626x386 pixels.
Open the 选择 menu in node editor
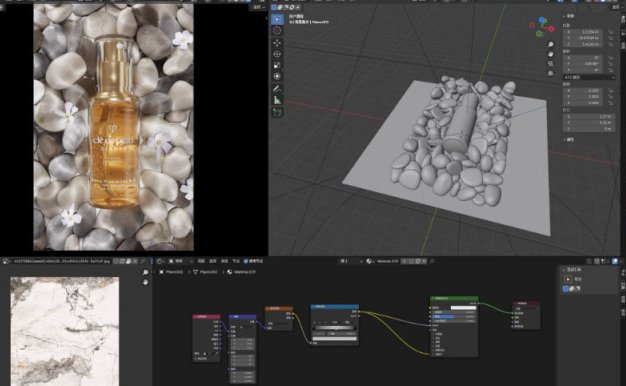213,261
